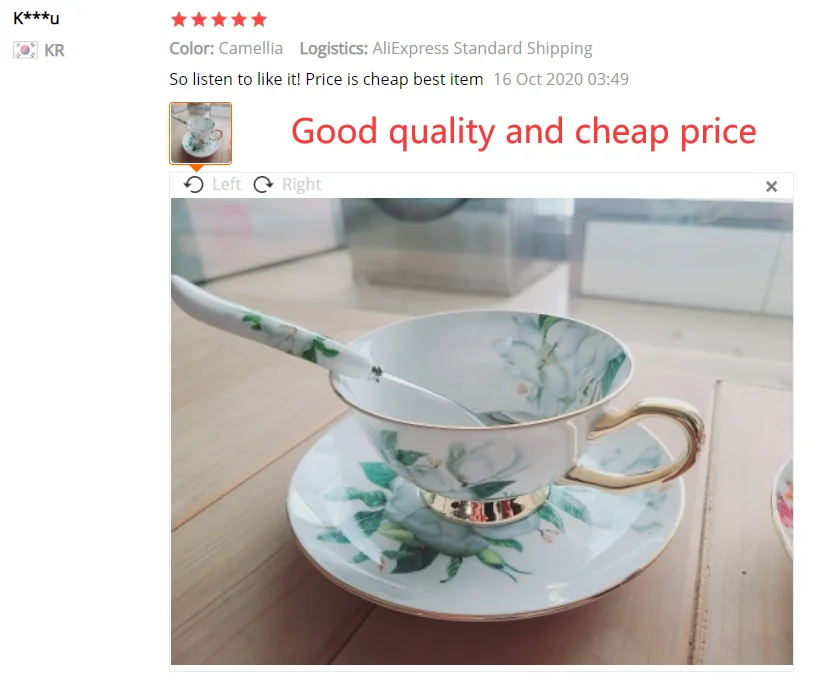
Task: Click the fourth red rating star
Action: pyautogui.click(x=239, y=20)
